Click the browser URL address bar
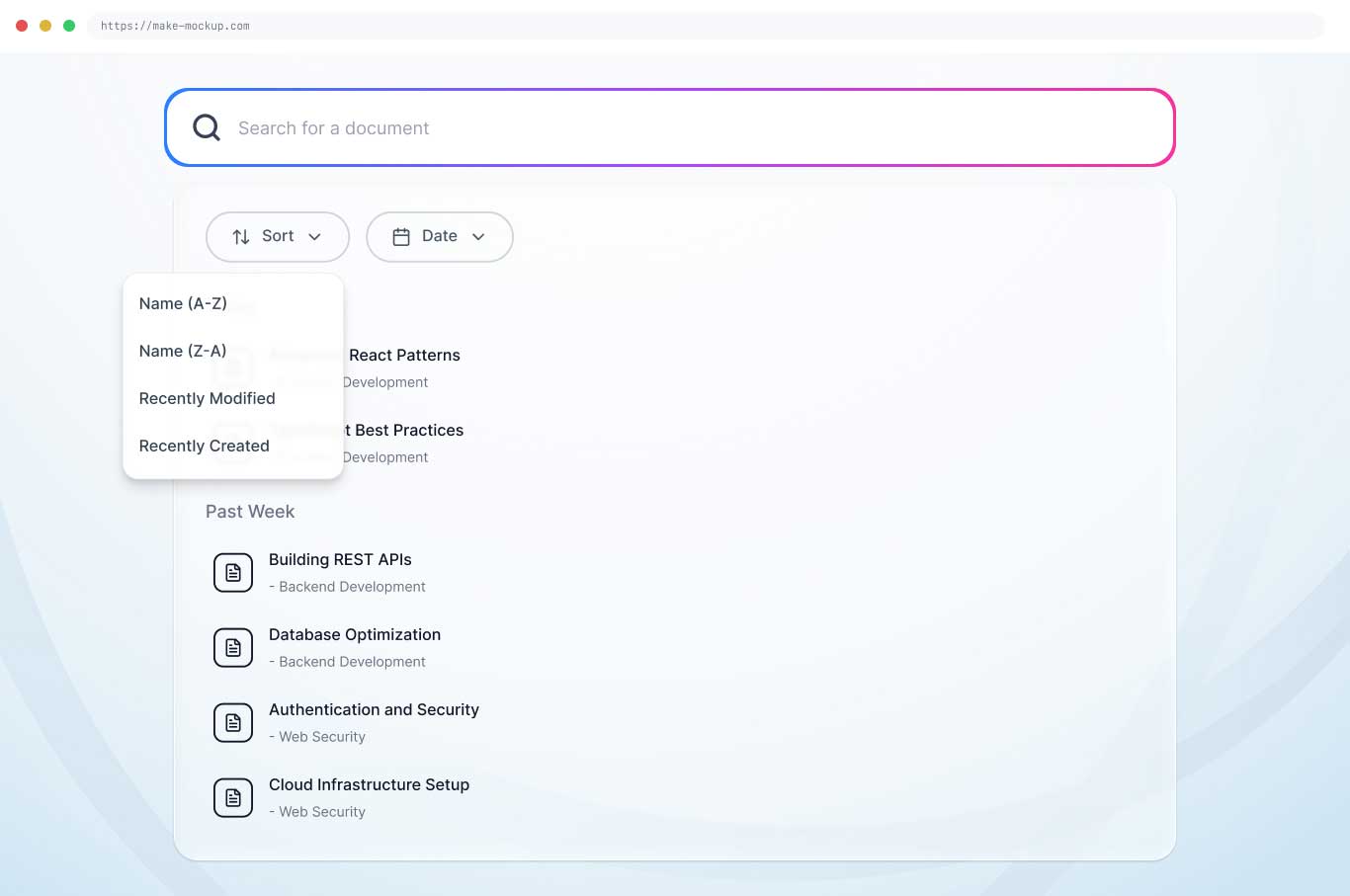The width and height of the screenshot is (1350, 896). click(x=706, y=26)
